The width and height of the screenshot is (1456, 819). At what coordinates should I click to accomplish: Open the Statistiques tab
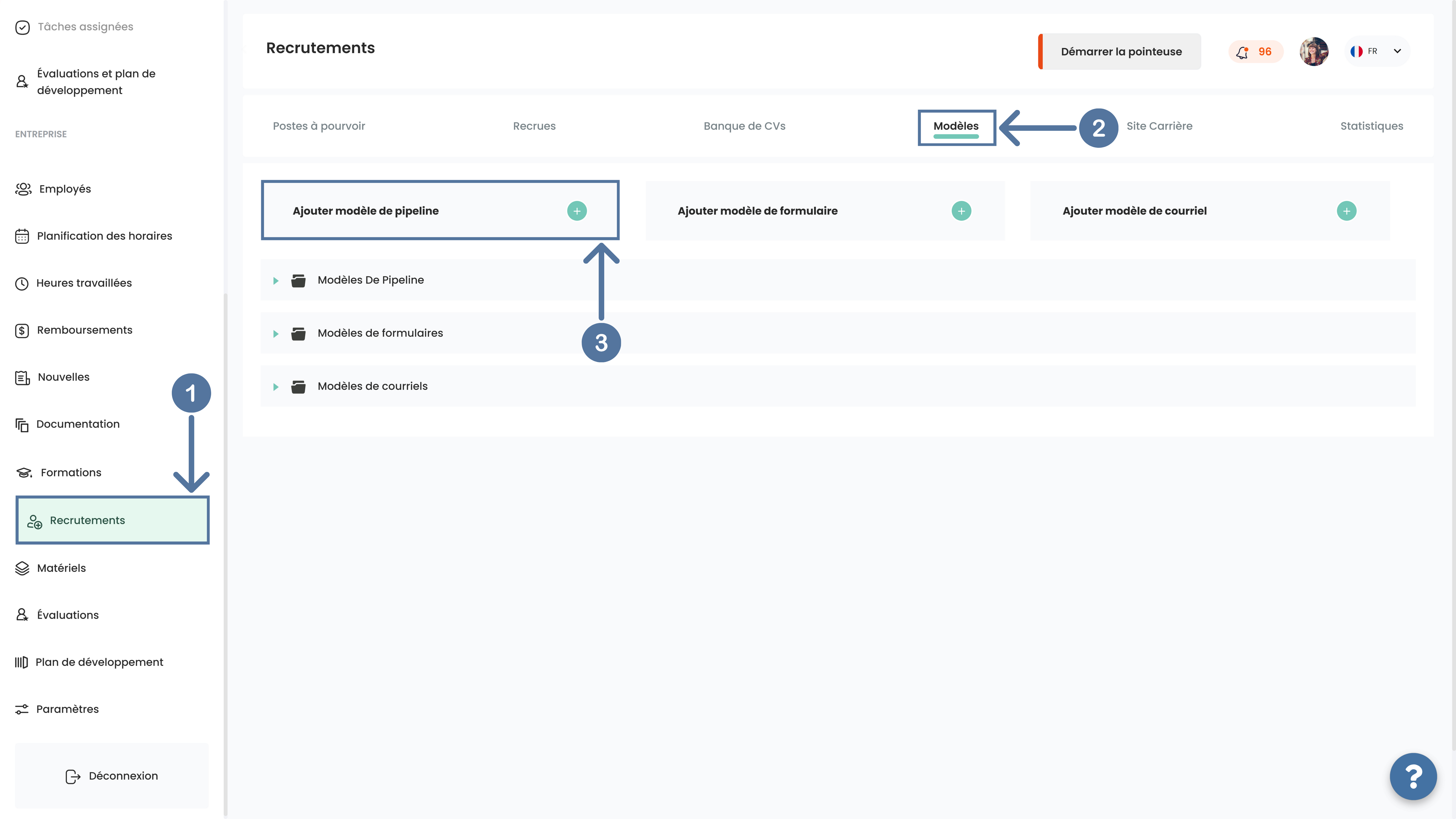pos(1372,126)
